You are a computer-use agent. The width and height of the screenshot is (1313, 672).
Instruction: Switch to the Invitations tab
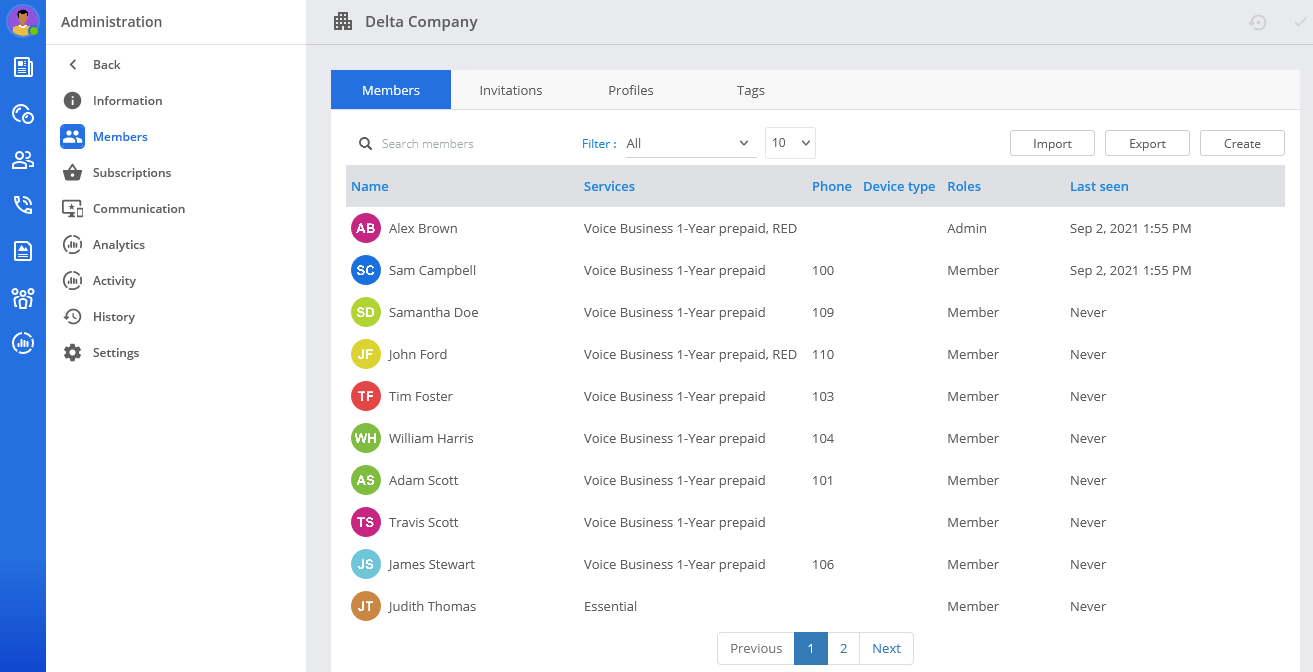[510, 90]
